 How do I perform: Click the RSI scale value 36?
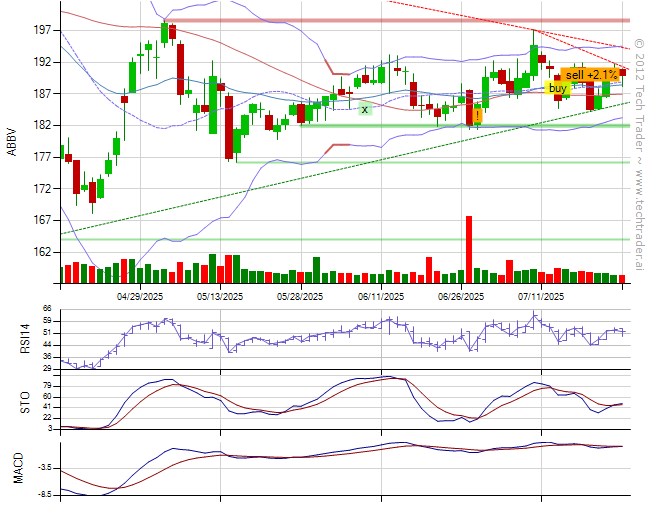(47, 357)
